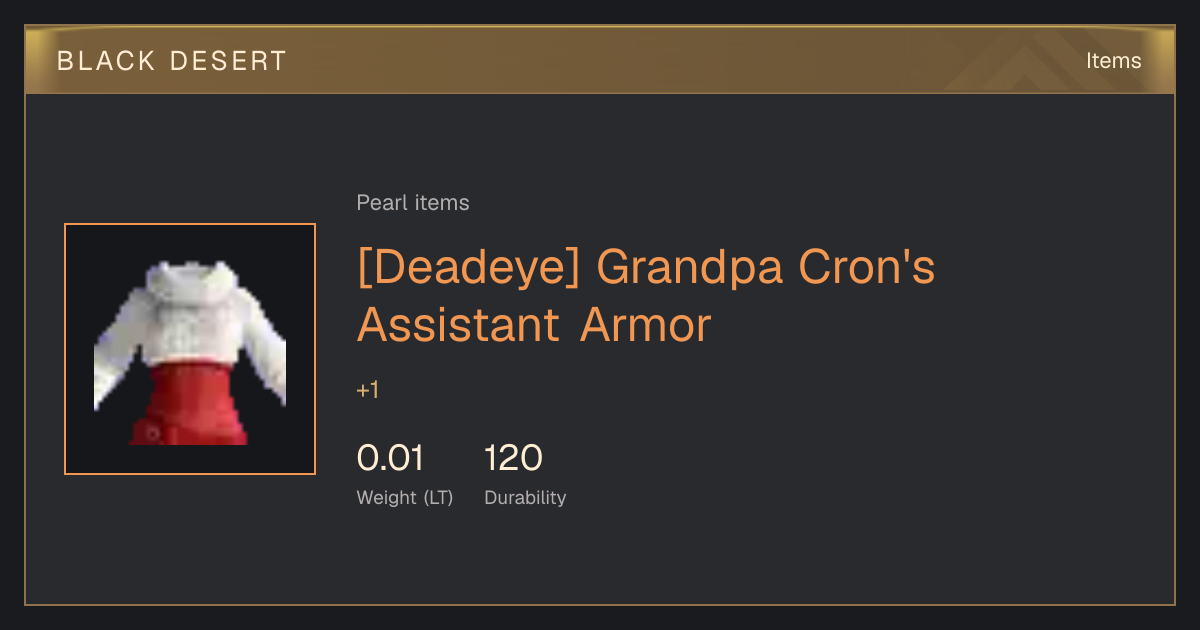Open the Items section label
The height and width of the screenshot is (630, 1200).
point(1113,61)
